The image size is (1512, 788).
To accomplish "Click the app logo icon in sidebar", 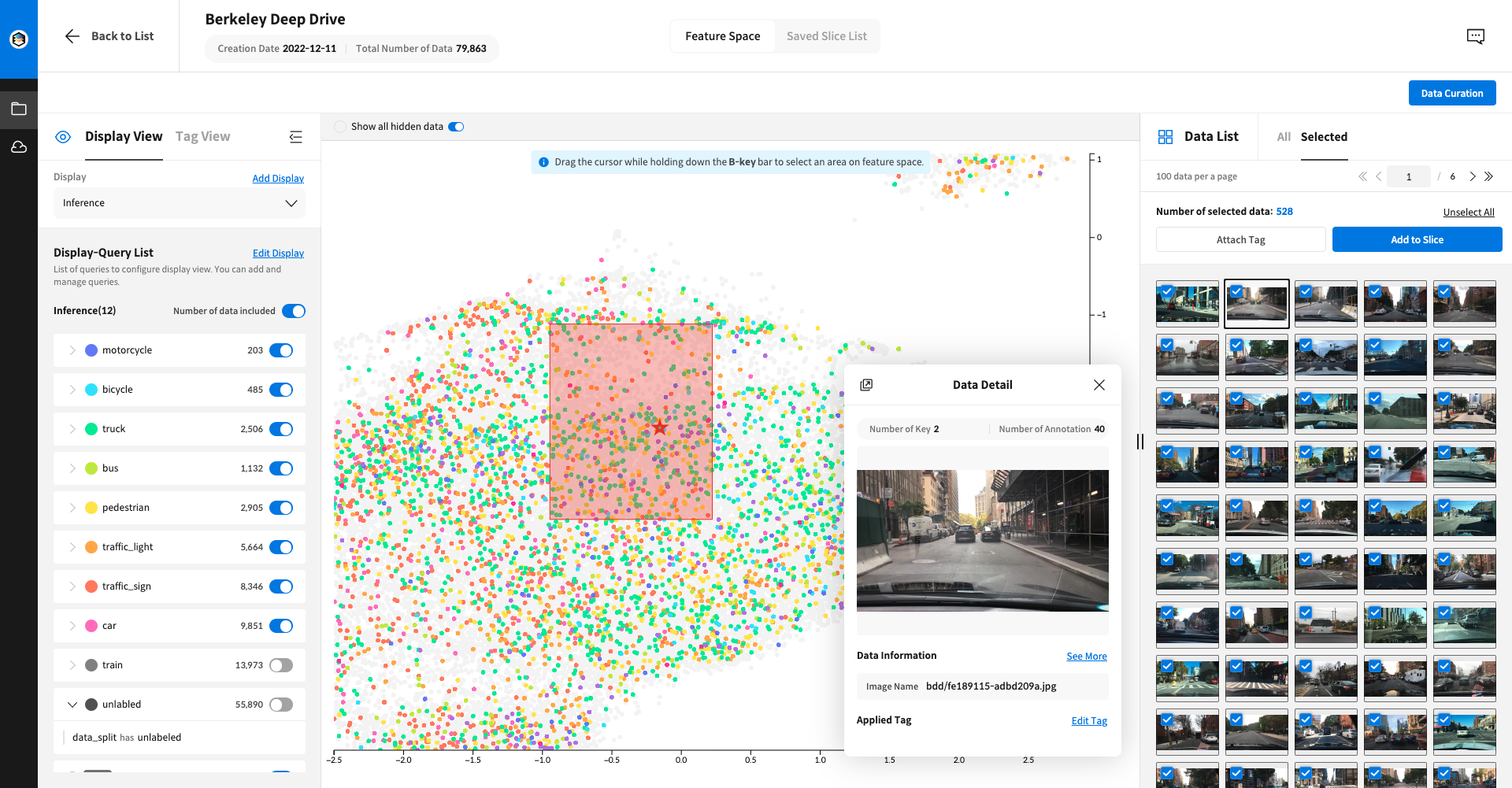I will coord(19,39).
